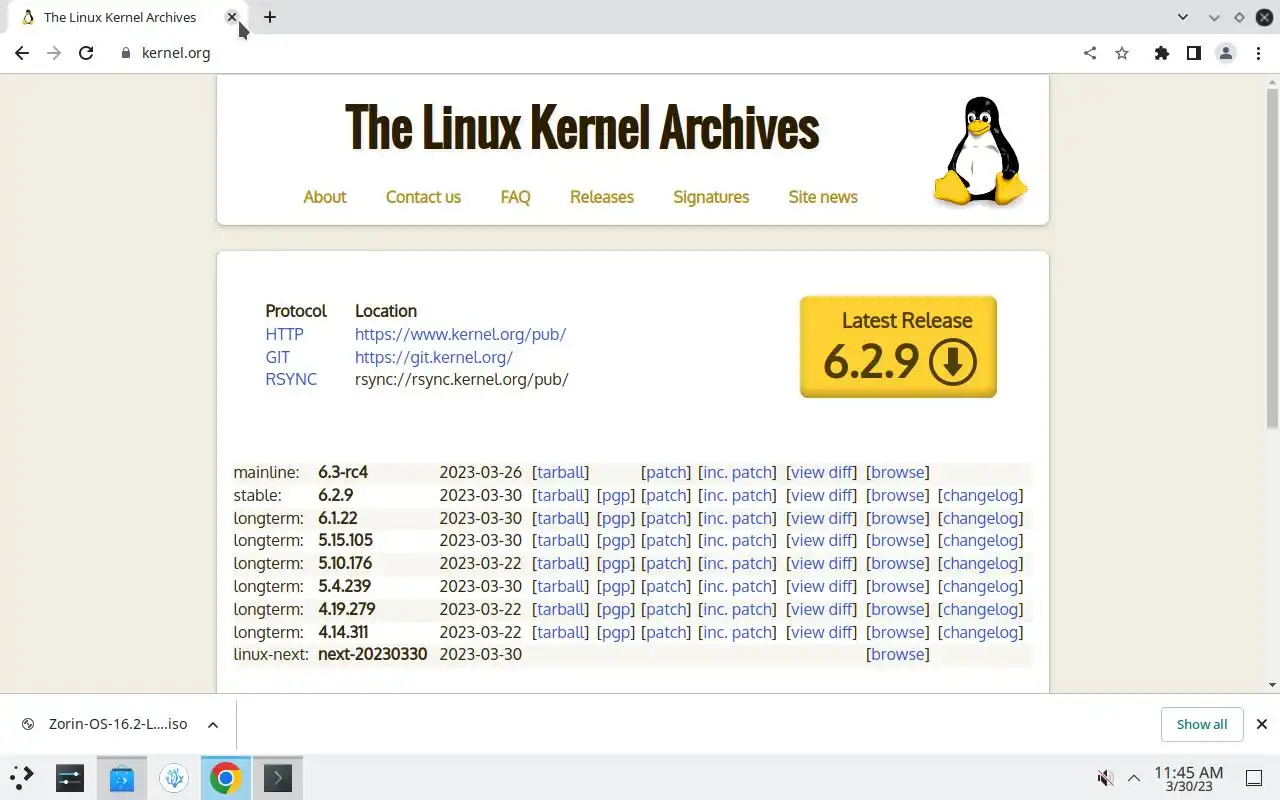Open the clock showing 11:45 AM
1280x800 pixels.
pyautogui.click(x=1188, y=778)
